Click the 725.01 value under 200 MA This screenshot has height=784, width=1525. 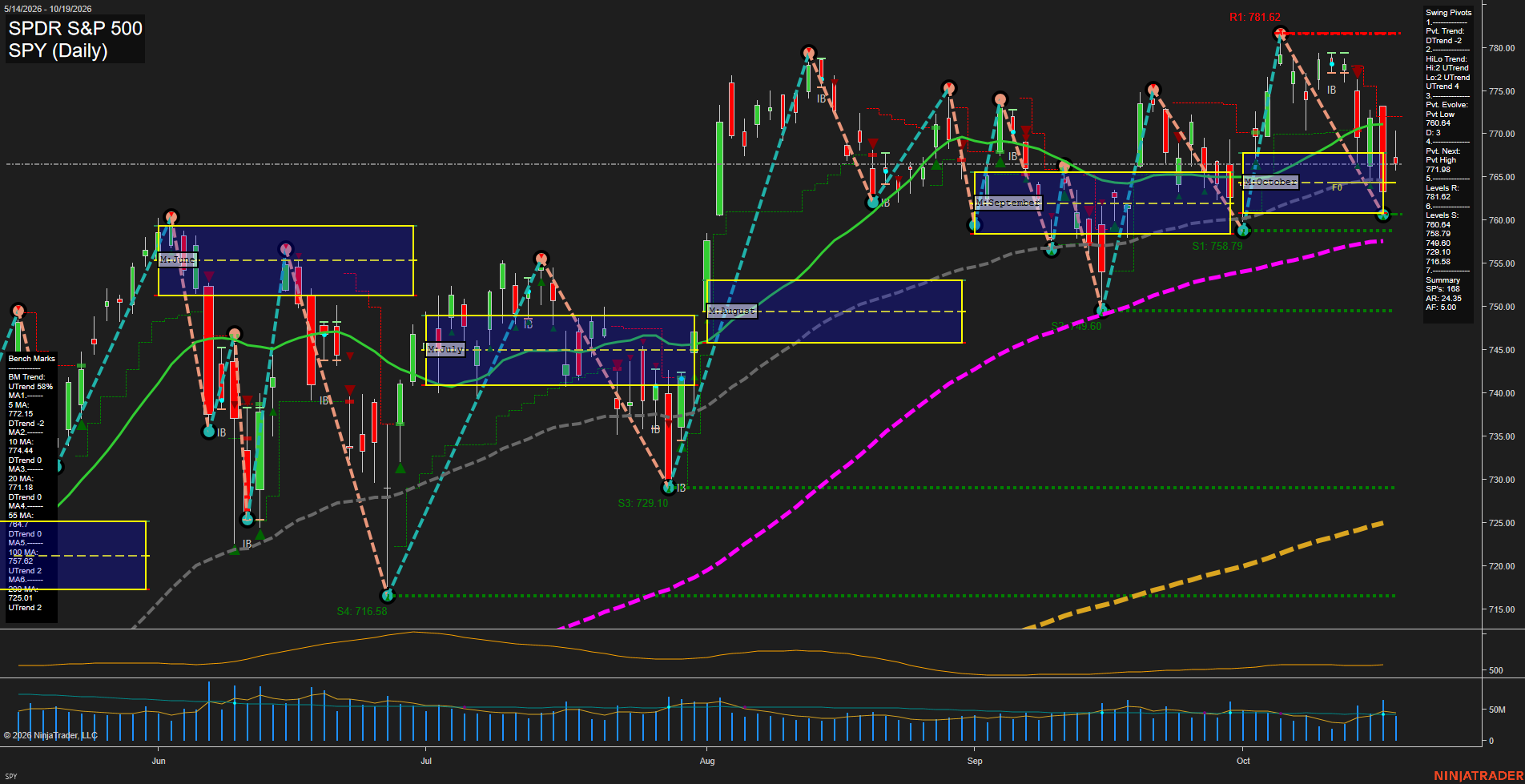click(21, 598)
